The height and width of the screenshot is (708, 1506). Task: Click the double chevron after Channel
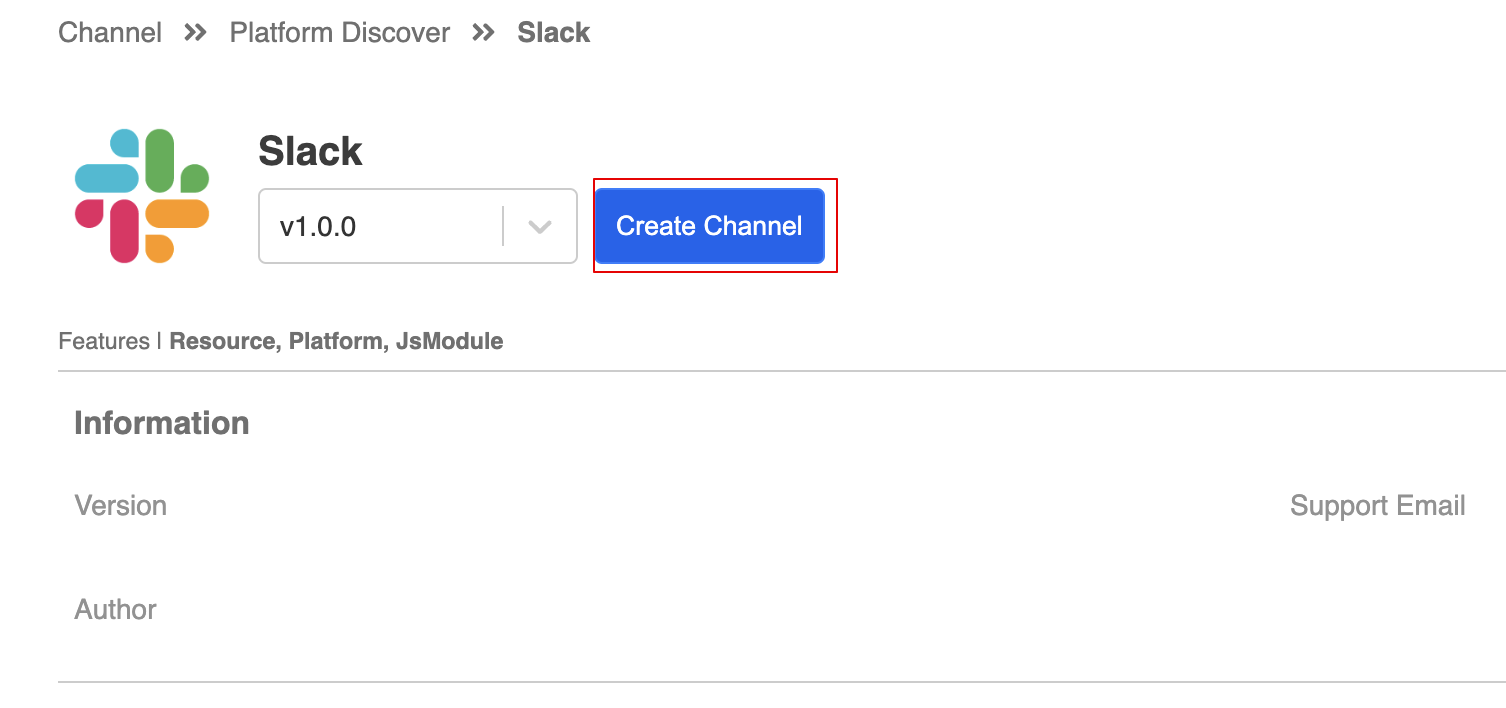[195, 33]
